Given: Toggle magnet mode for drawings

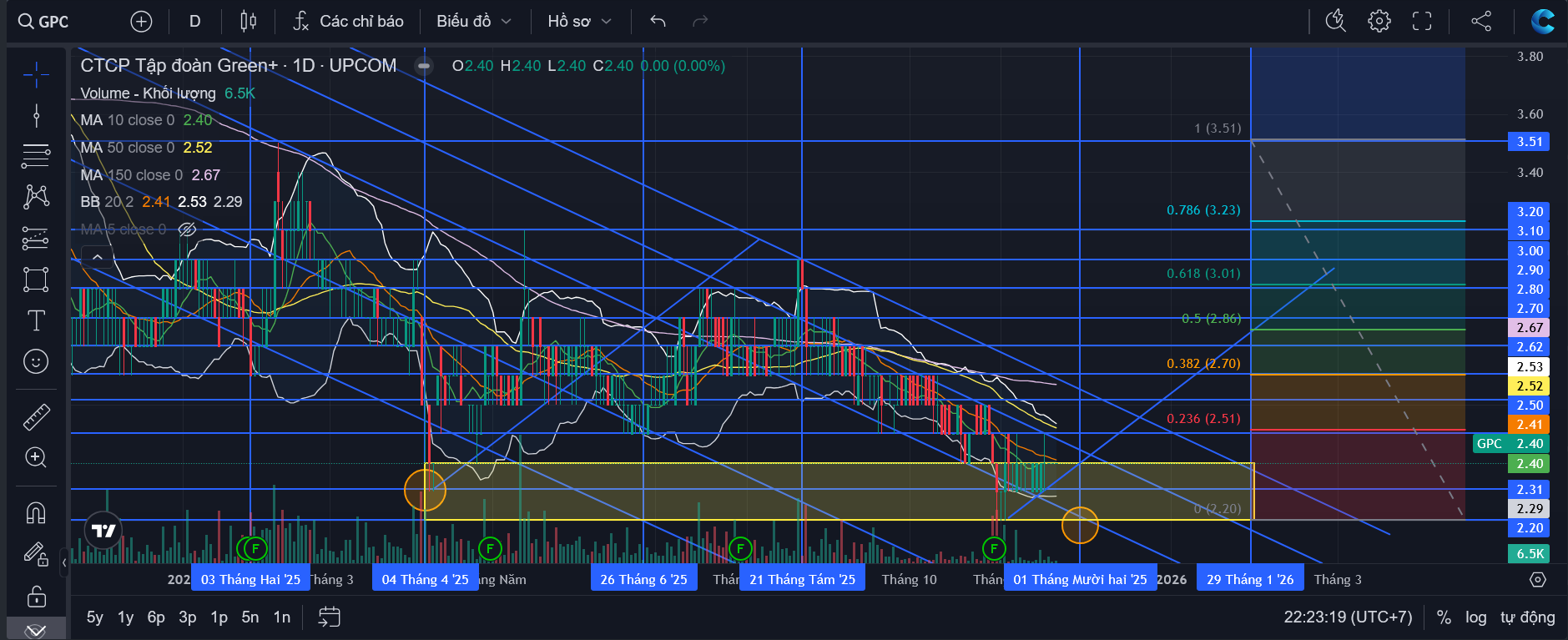Looking at the screenshot, I should [x=36, y=512].
